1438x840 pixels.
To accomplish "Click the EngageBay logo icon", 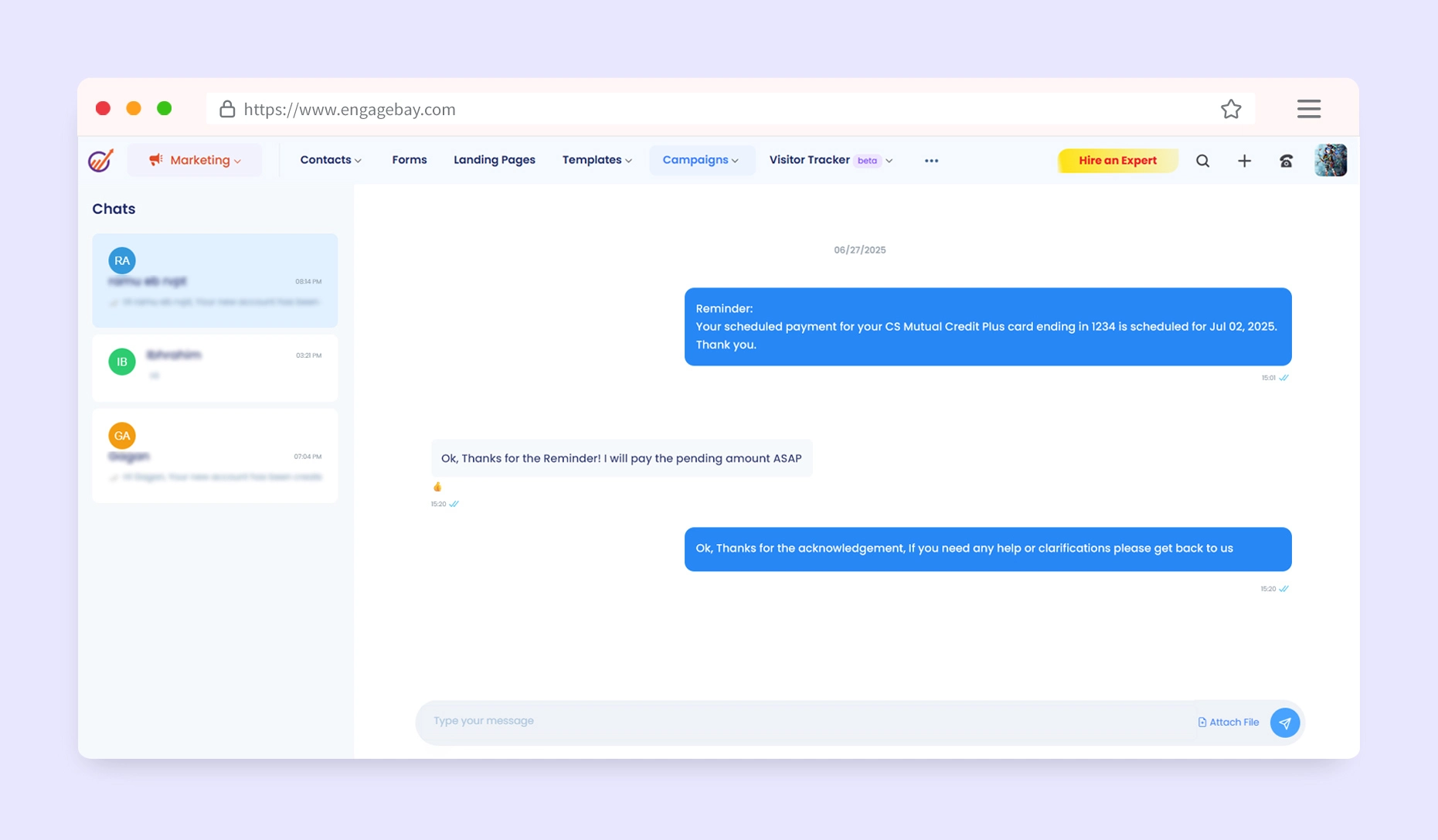I will 101,160.
